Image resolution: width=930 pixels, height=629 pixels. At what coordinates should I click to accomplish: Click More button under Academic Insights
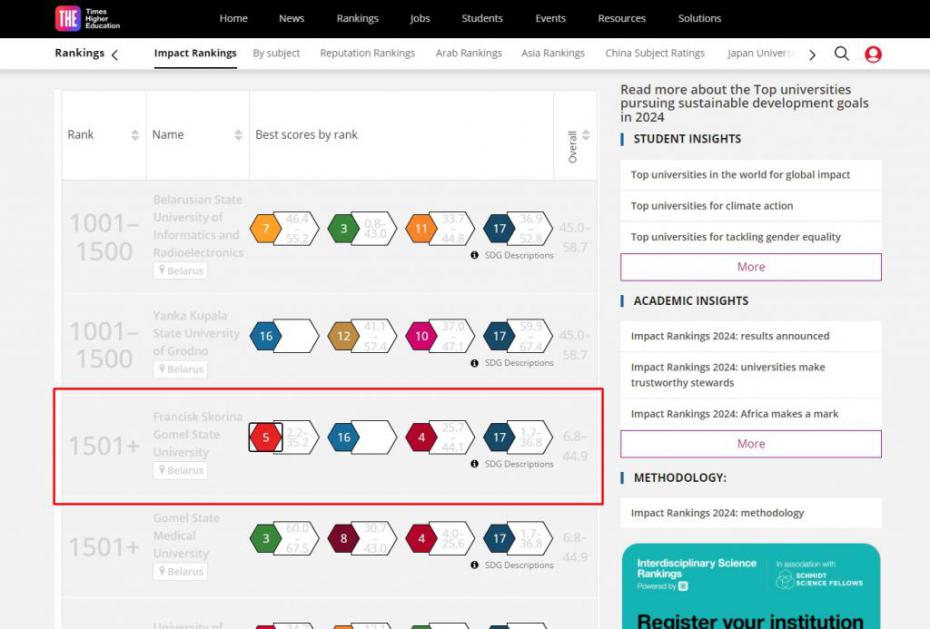tap(751, 444)
